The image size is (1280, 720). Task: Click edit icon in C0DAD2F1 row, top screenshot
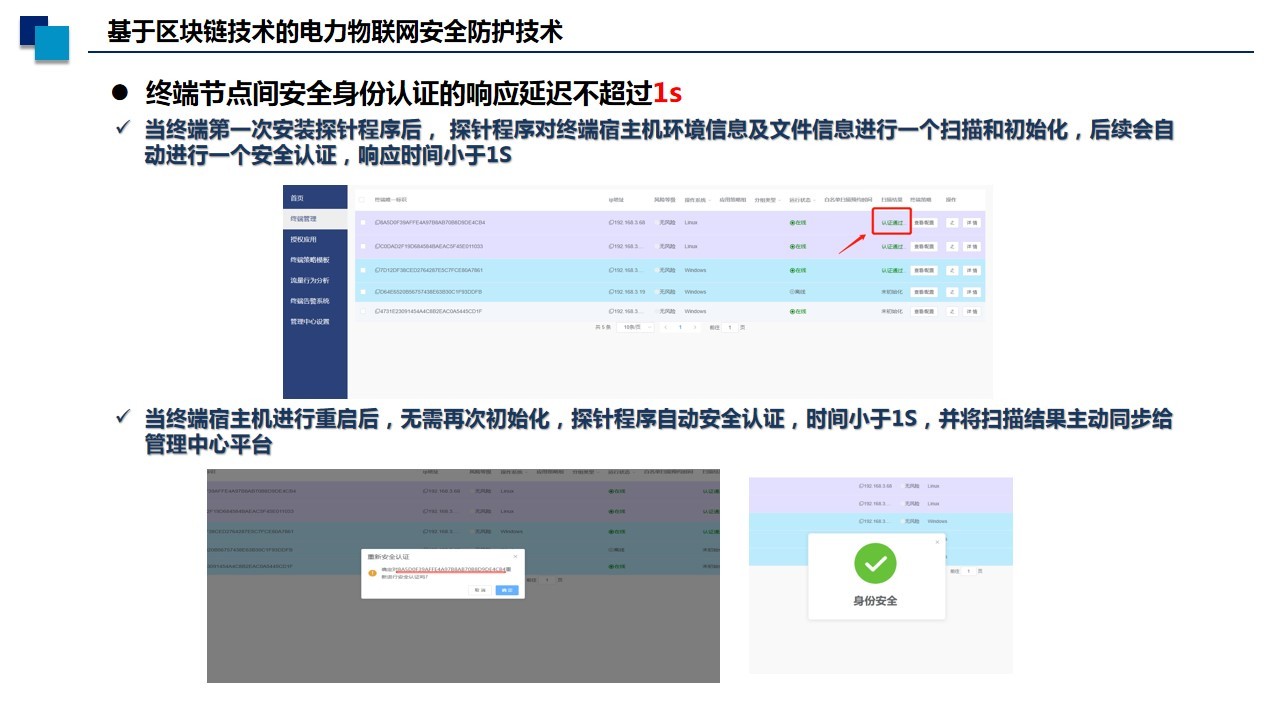[x=952, y=246]
